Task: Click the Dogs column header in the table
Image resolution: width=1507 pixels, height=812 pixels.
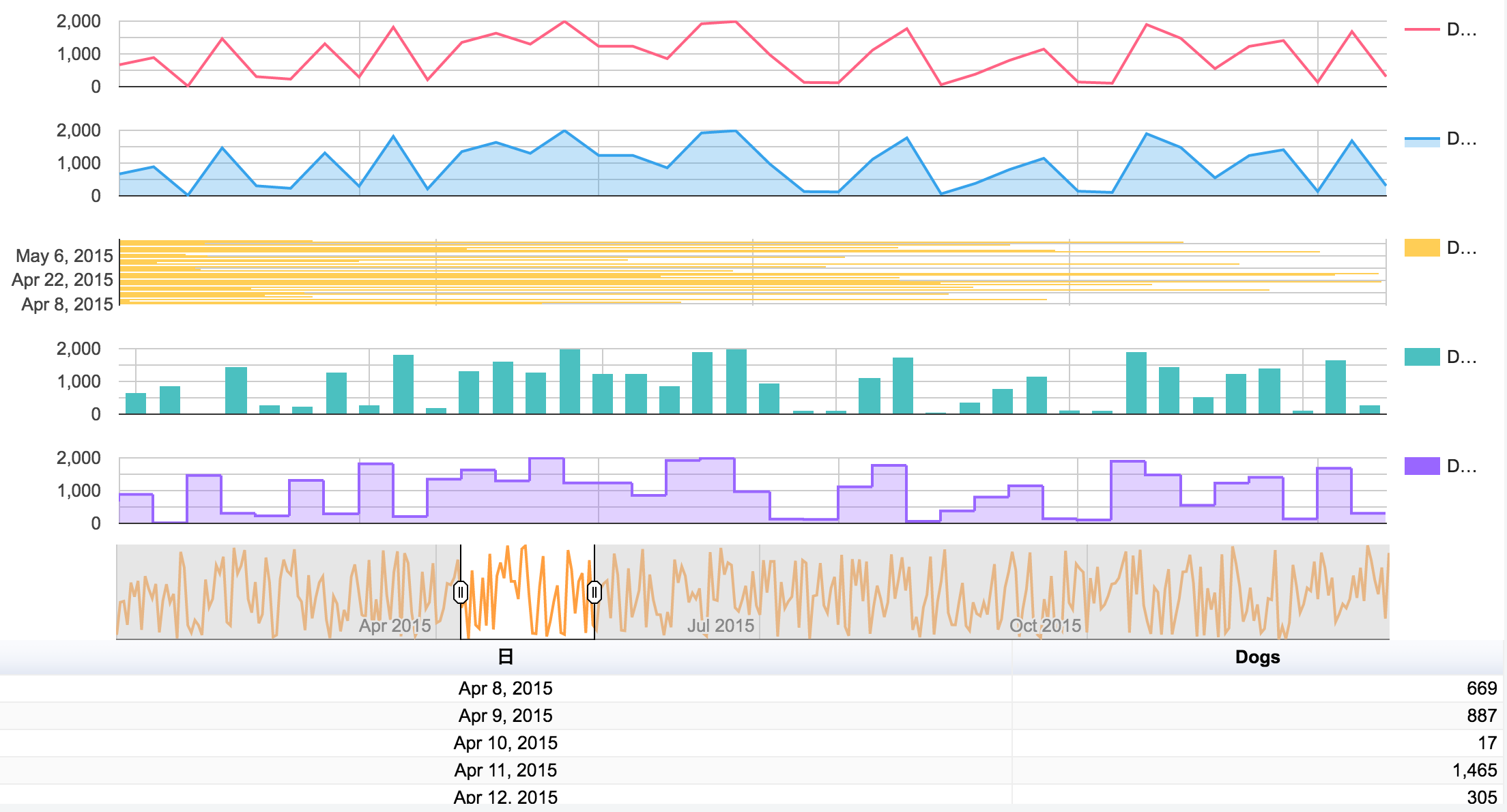Action: [x=1258, y=657]
